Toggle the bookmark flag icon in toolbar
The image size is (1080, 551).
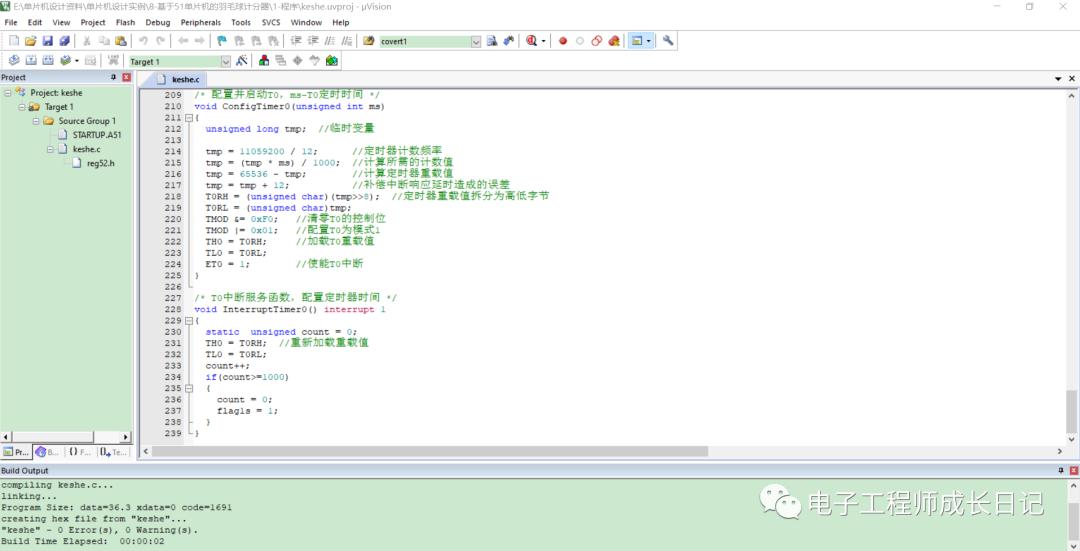(x=221, y=41)
